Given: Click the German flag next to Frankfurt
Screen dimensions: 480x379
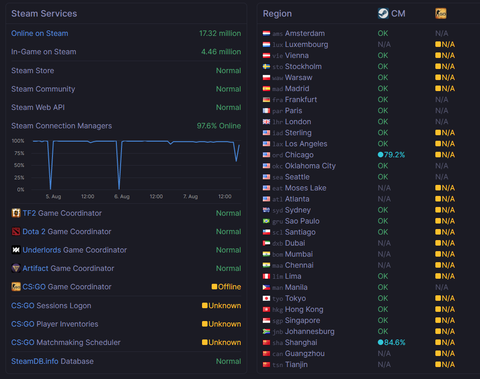Looking at the screenshot, I should tap(266, 99).
